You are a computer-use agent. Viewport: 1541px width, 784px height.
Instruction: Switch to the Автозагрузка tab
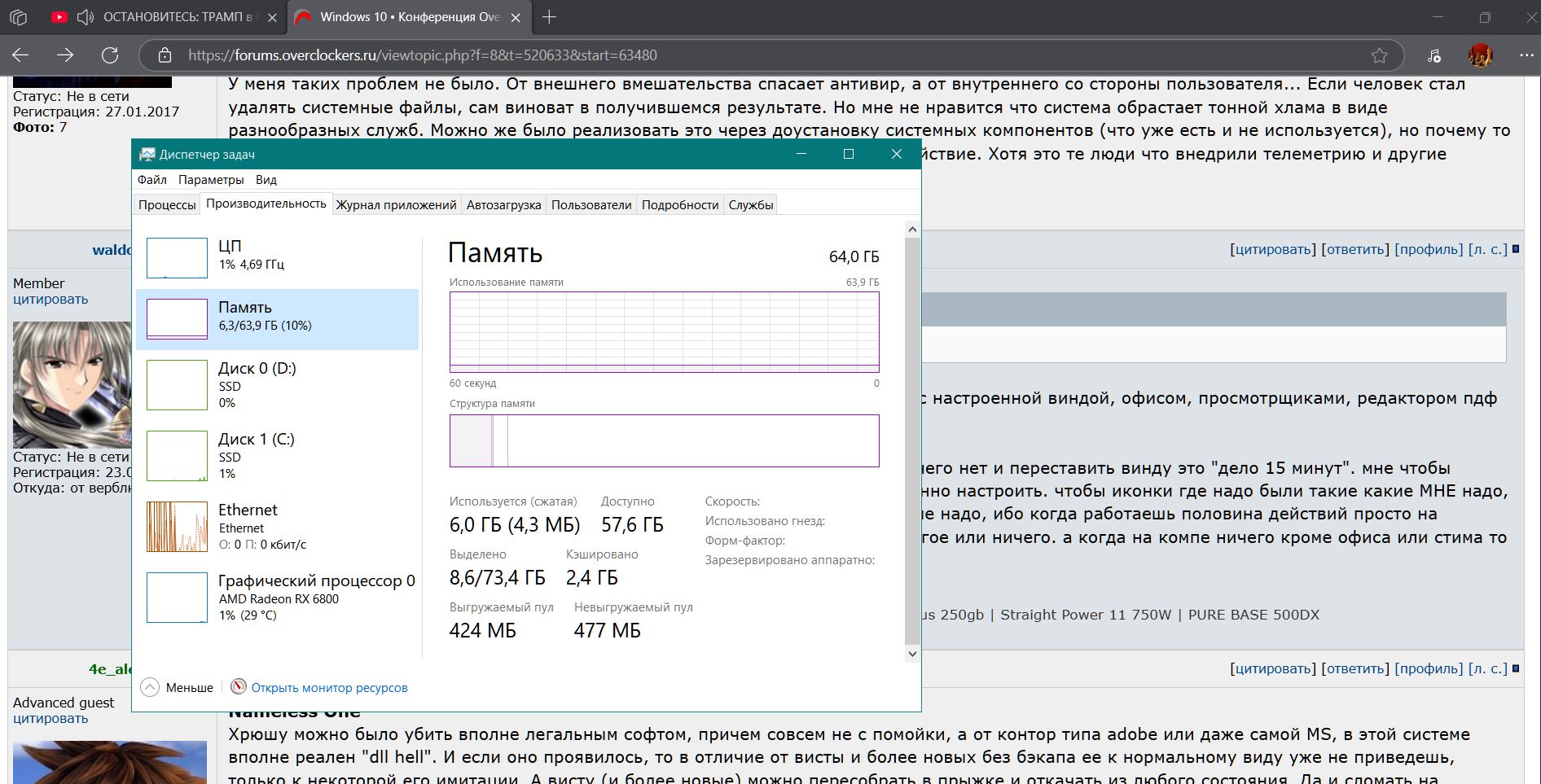click(x=504, y=205)
